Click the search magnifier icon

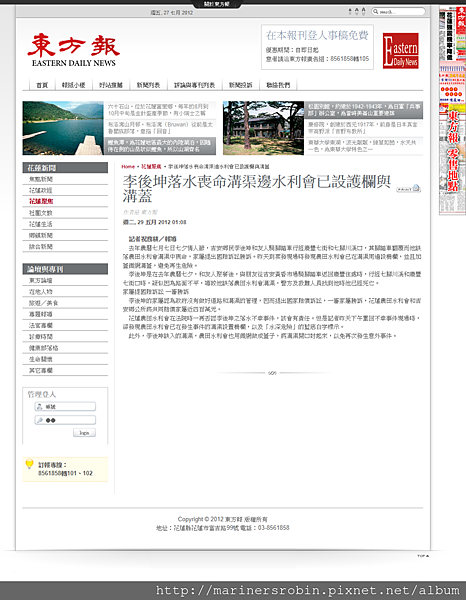tap(376, 11)
